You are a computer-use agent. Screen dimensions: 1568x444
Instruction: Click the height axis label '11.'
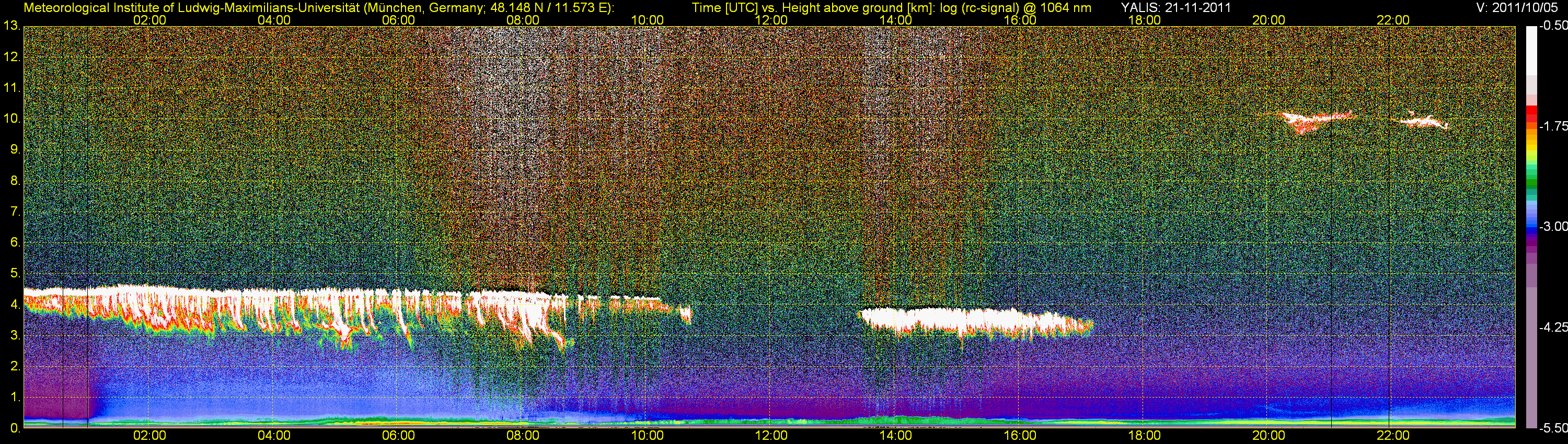coord(11,88)
